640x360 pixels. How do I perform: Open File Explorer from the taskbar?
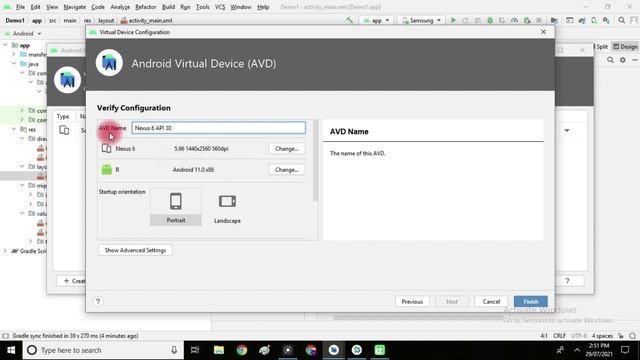tap(219, 350)
